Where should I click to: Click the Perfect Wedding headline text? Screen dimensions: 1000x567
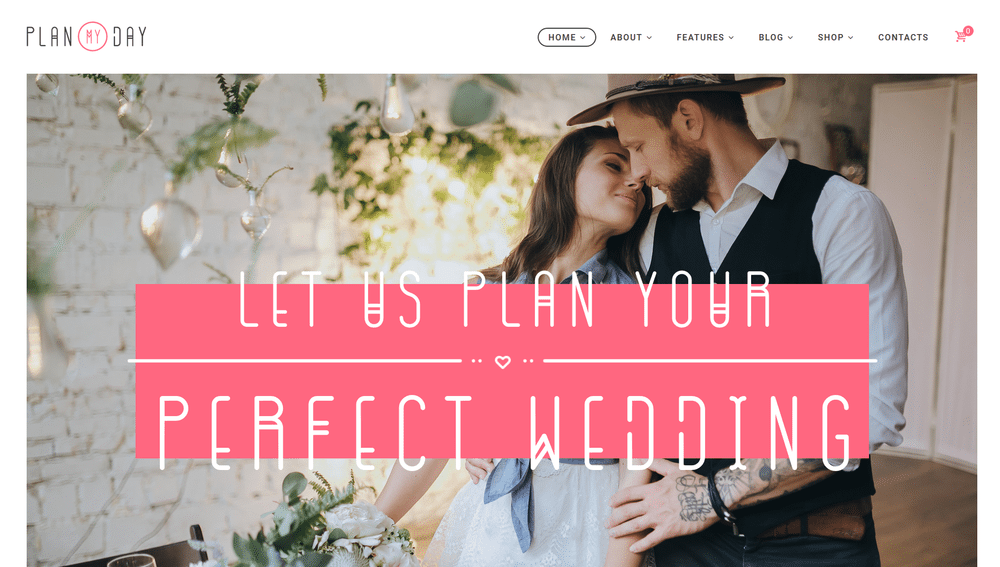point(505,432)
